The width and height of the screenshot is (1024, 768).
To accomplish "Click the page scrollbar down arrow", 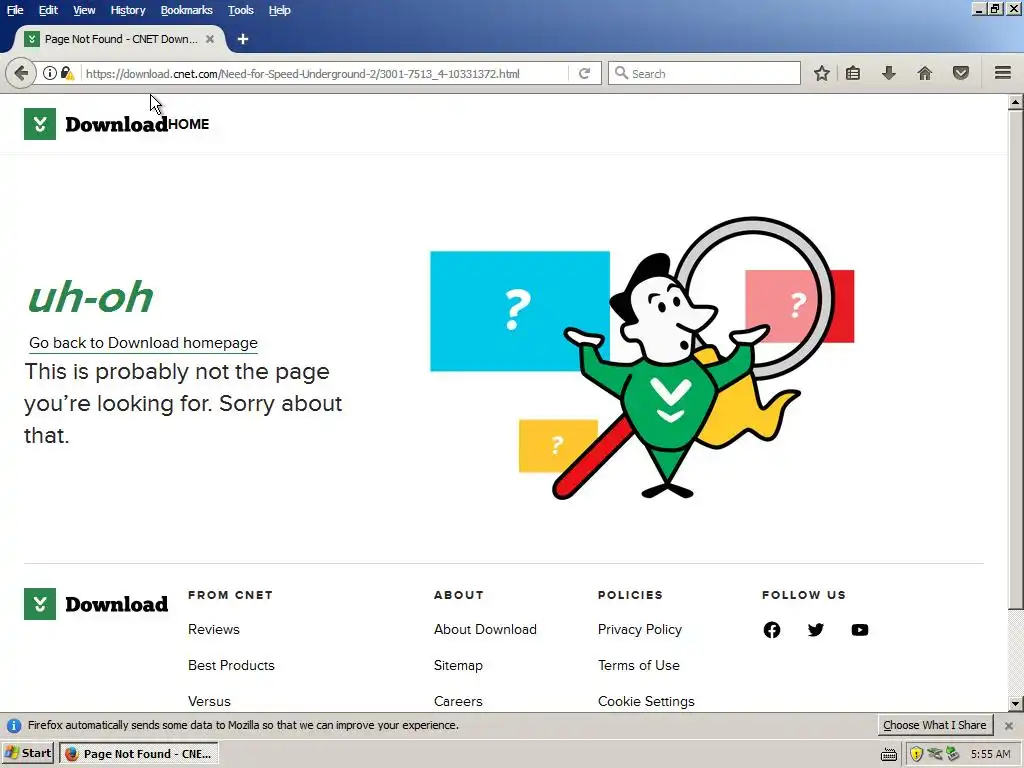I will pyautogui.click(x=1016, y=704).
